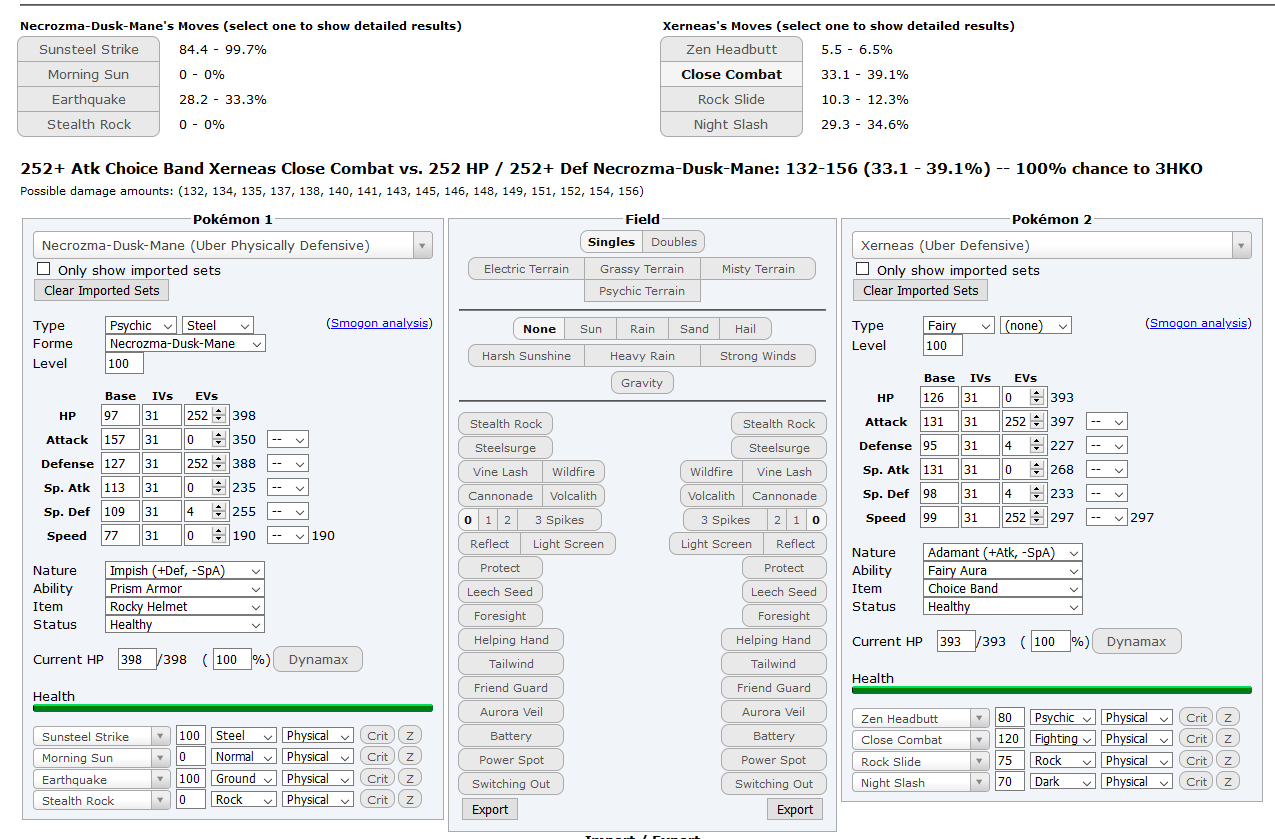1275x839 pixels.
Task: Toggle Crit for Zen Headbutt
Action: (1194, 717)
